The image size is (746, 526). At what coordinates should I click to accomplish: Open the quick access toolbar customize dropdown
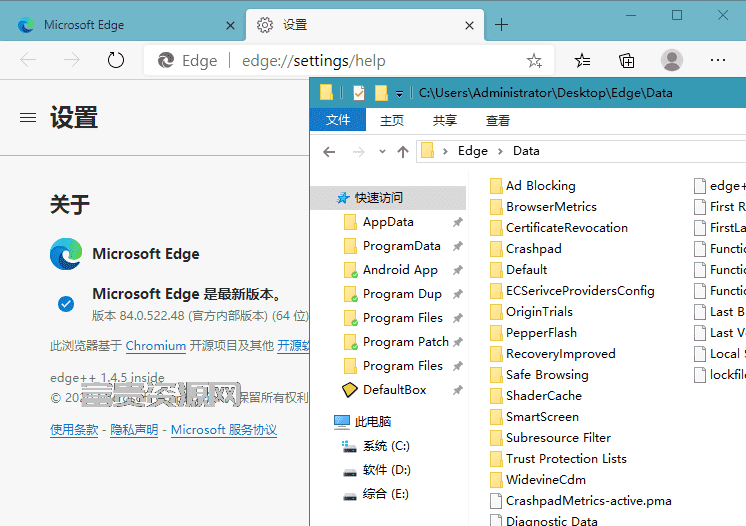(400, 94)
